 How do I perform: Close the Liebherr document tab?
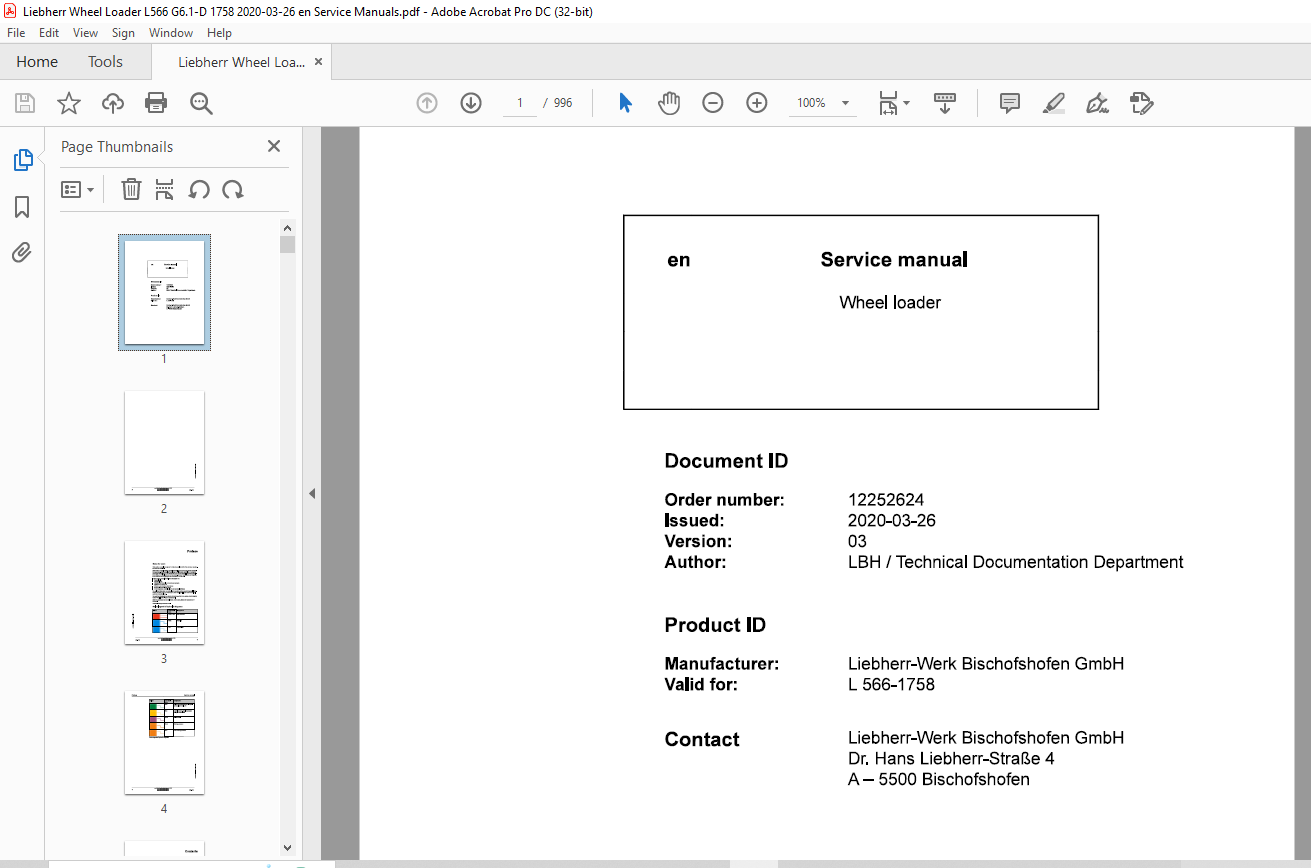pos(319,62)
